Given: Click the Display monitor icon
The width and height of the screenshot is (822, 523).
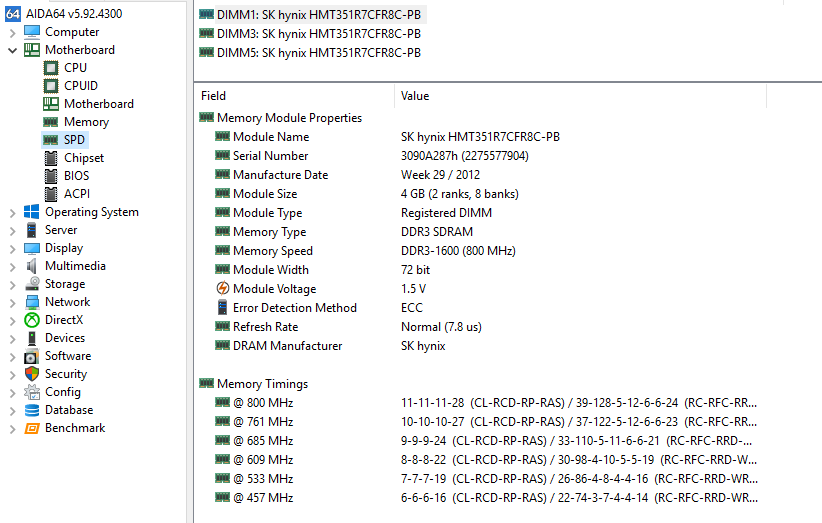Looking at the screenshot, I should [x=31, y=248].
